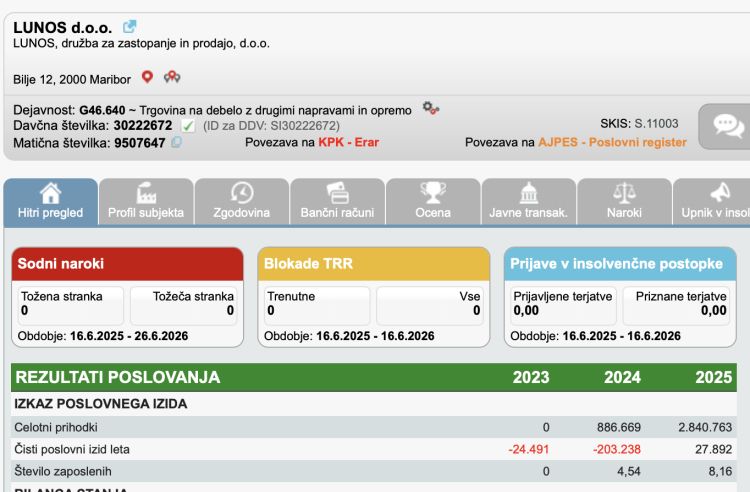The image size is (750, 492).
Task: Switch to Zgodovina tab
Action: (242, 201)
